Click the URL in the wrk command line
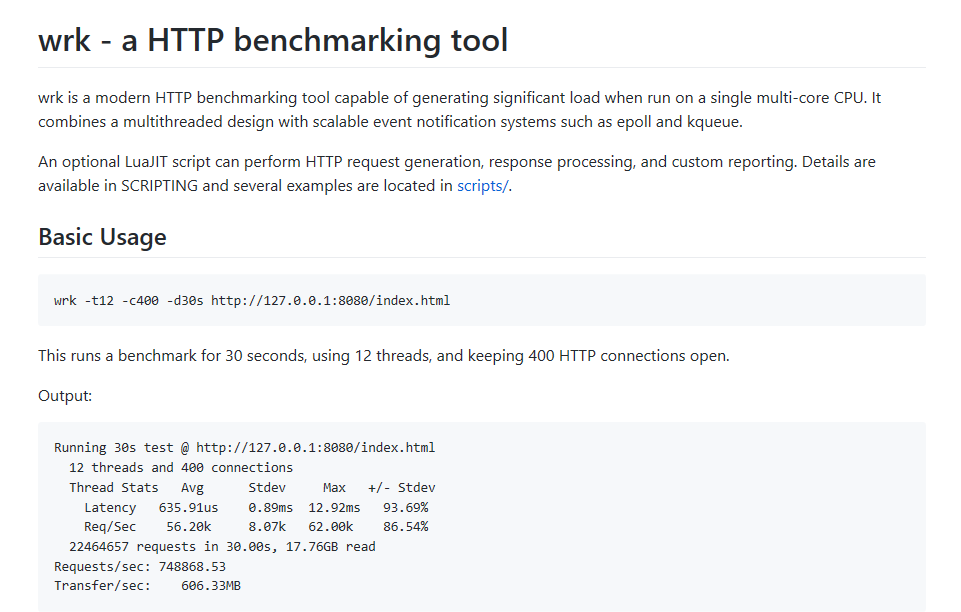Image resolution: width=961 pixels, height=612 pixels. (330, 300)
